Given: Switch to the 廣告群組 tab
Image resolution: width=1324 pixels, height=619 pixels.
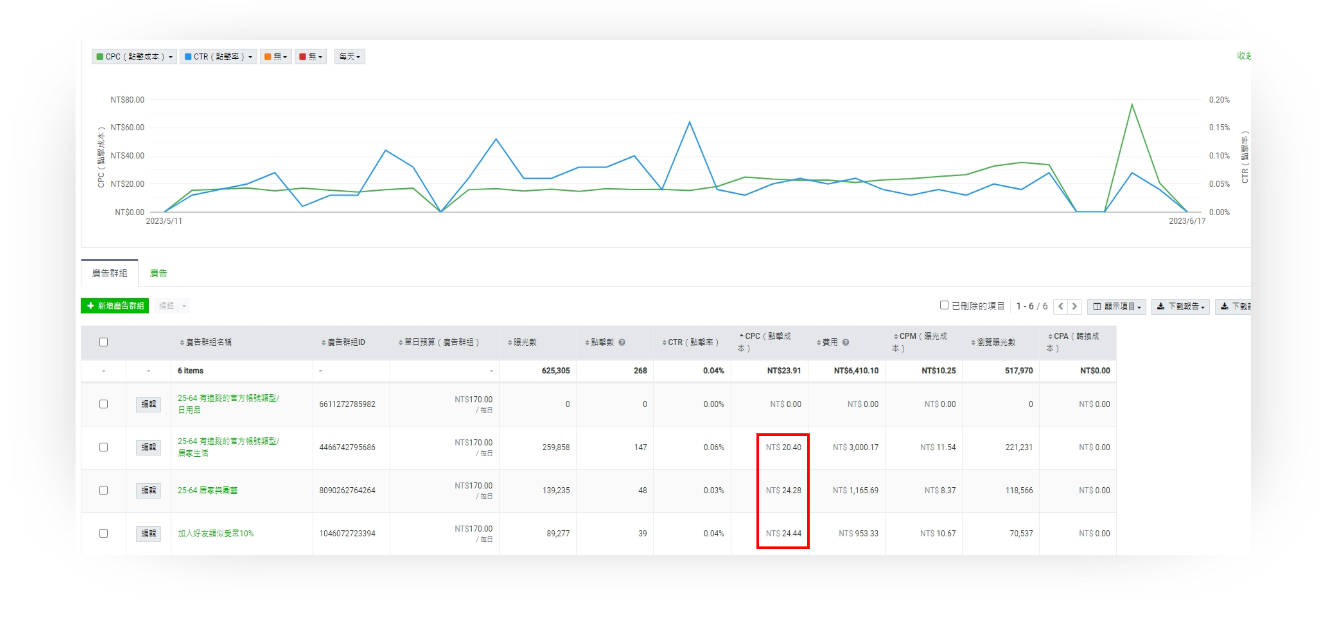Looking at the screenshot, I should coord(110,273).
